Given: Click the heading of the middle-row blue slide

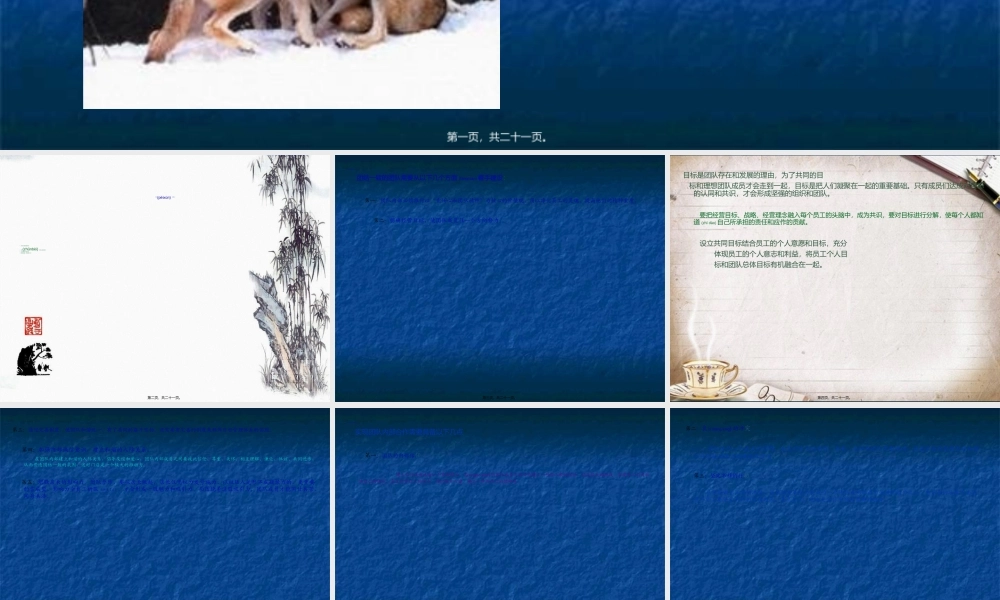Looking at the screenshot, I should tap(430, 178).
